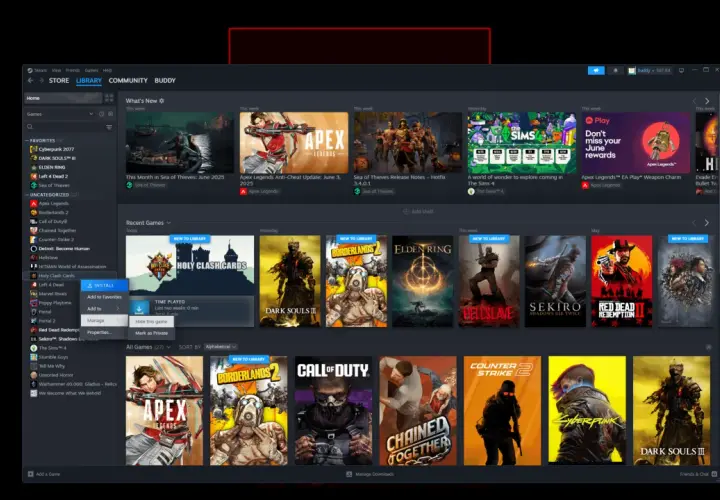Show next What's New items arrow
The height and width of the screenshot is (500, 720).
click(707, 101)
